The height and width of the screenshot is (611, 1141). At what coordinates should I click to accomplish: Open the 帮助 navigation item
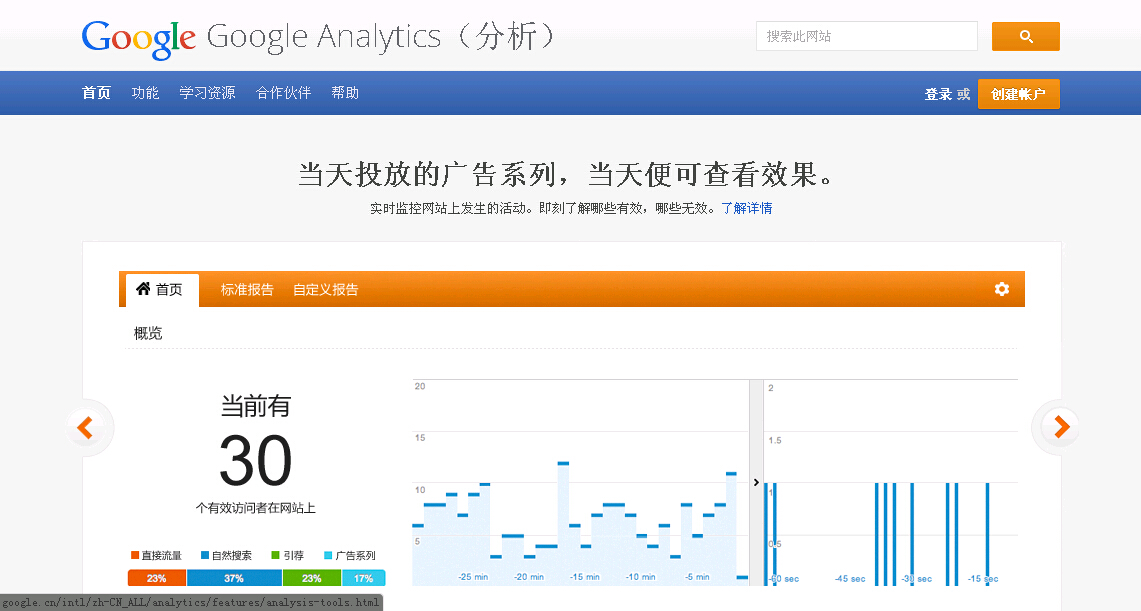(x=345, y=93)
